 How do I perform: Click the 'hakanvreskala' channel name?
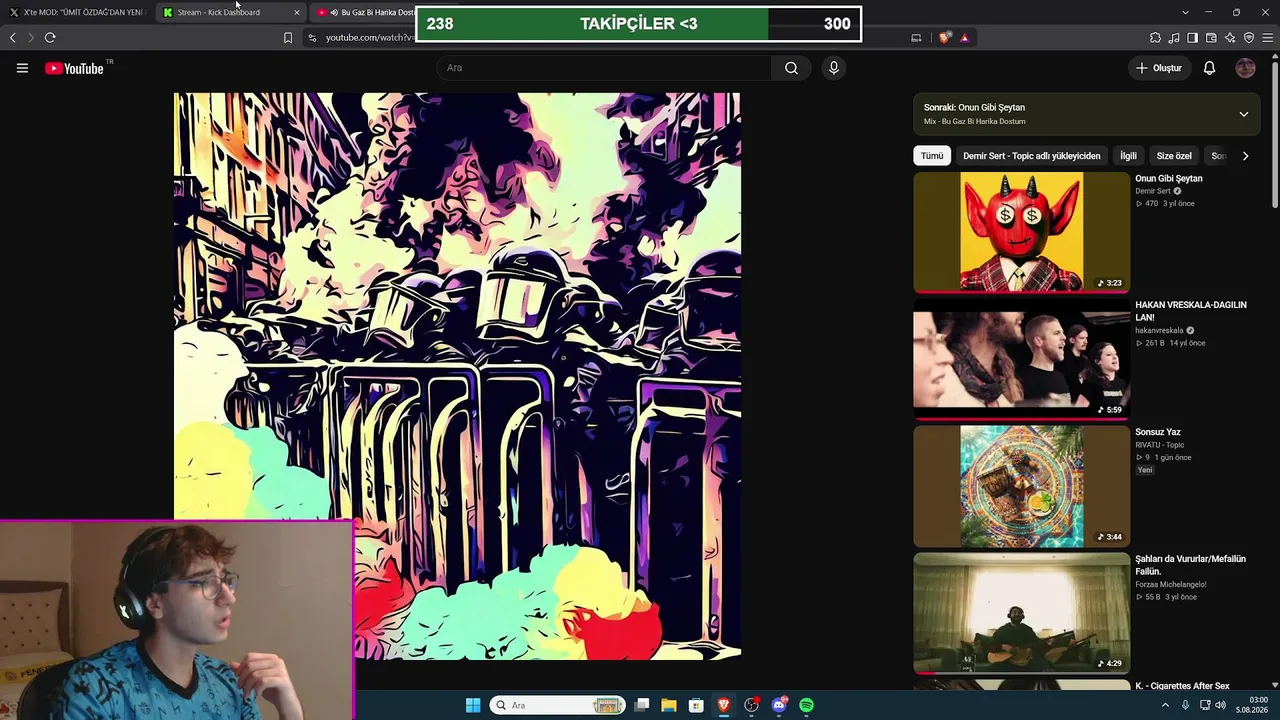1159,330
